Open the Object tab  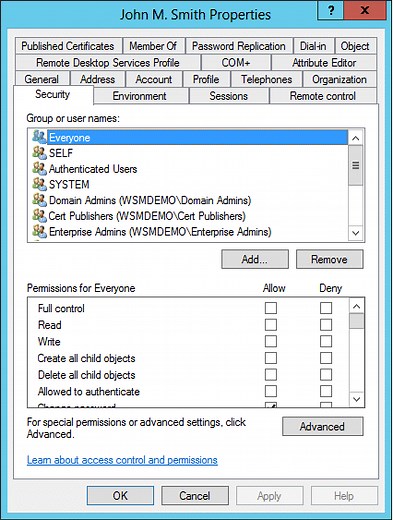click(355, 46)
